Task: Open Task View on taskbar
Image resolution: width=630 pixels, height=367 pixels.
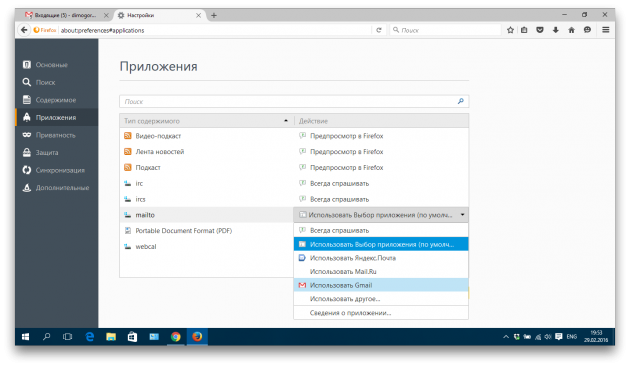Action: [68, 337]
